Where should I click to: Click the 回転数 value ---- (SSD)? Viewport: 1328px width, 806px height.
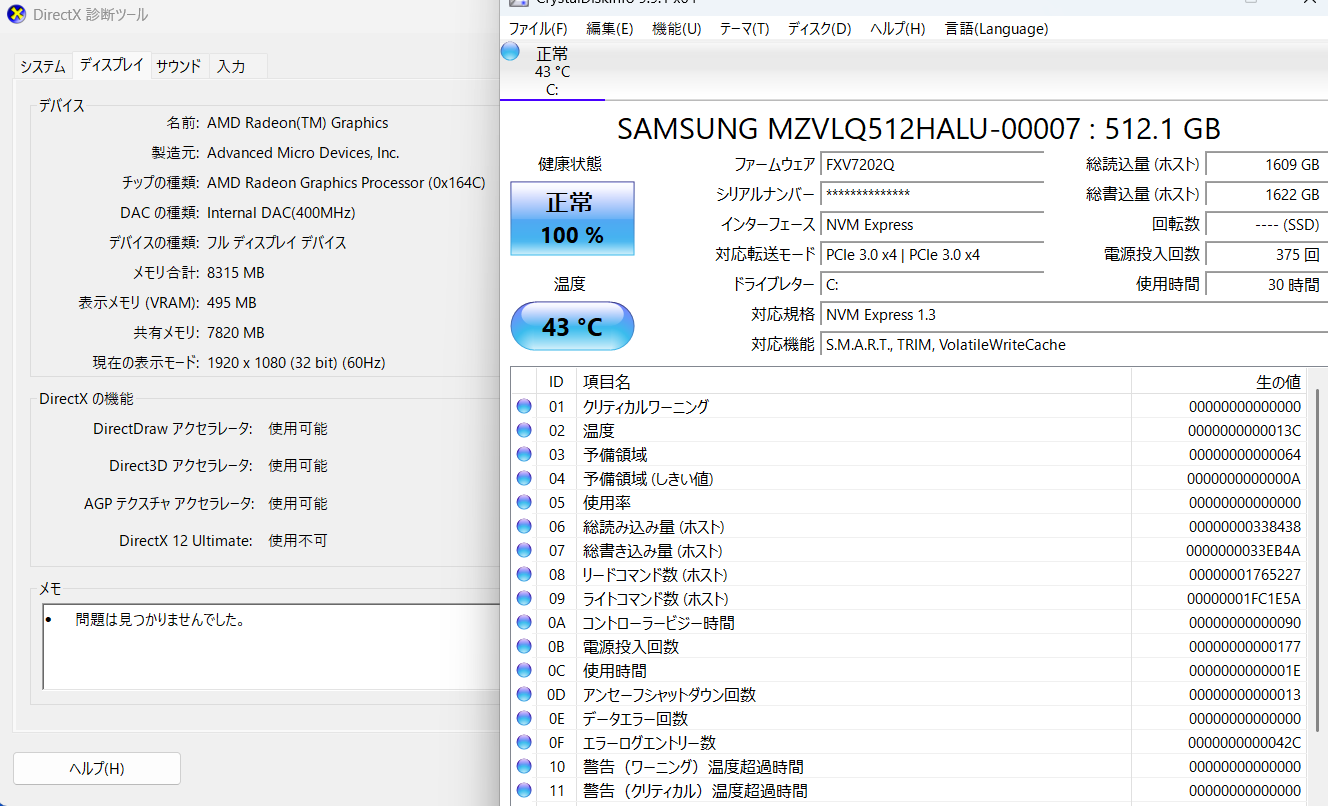pos(1266,224)
